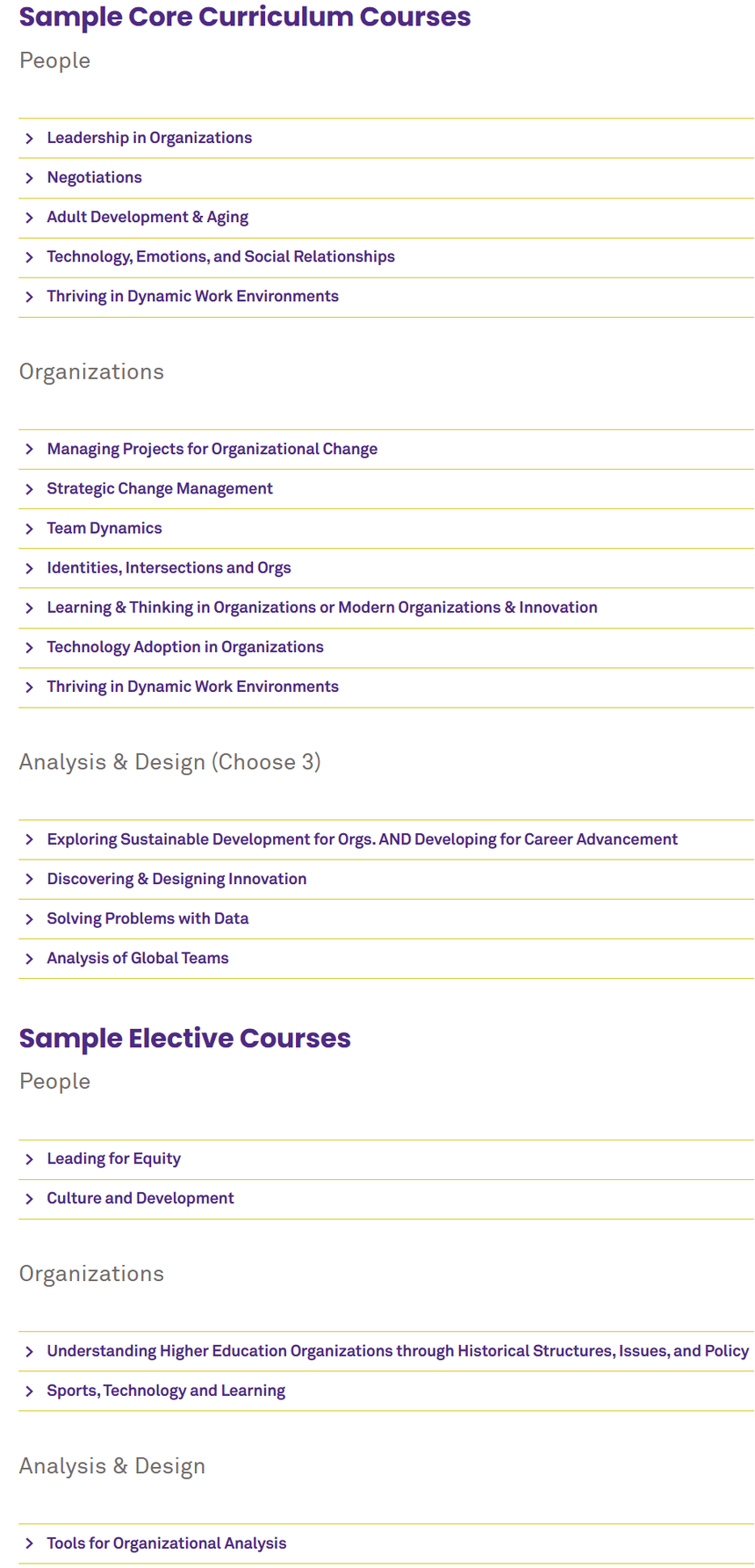
Task: Click arrow icon next to Analysis of Global Teams
Action: 29,959
